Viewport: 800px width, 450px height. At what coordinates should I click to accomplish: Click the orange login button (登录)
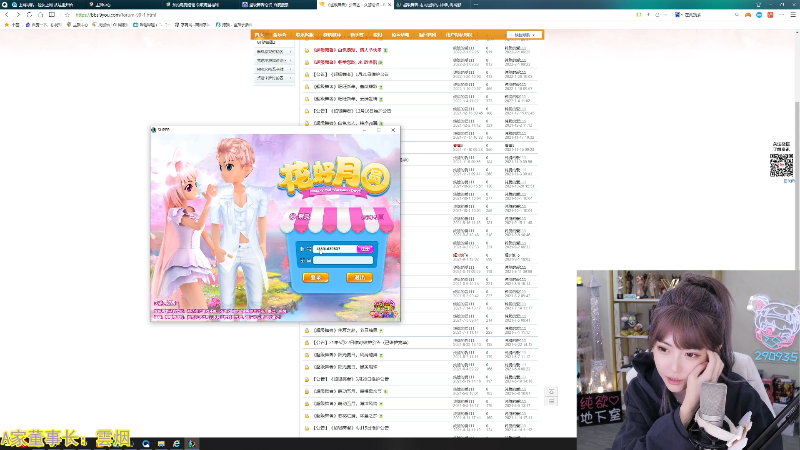(x=315, y=278)
